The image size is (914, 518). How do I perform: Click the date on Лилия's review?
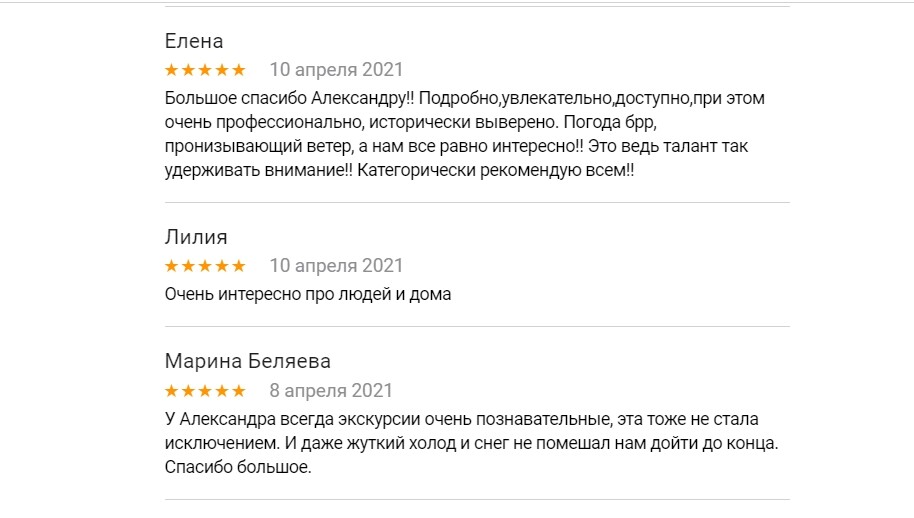[336, 266]
